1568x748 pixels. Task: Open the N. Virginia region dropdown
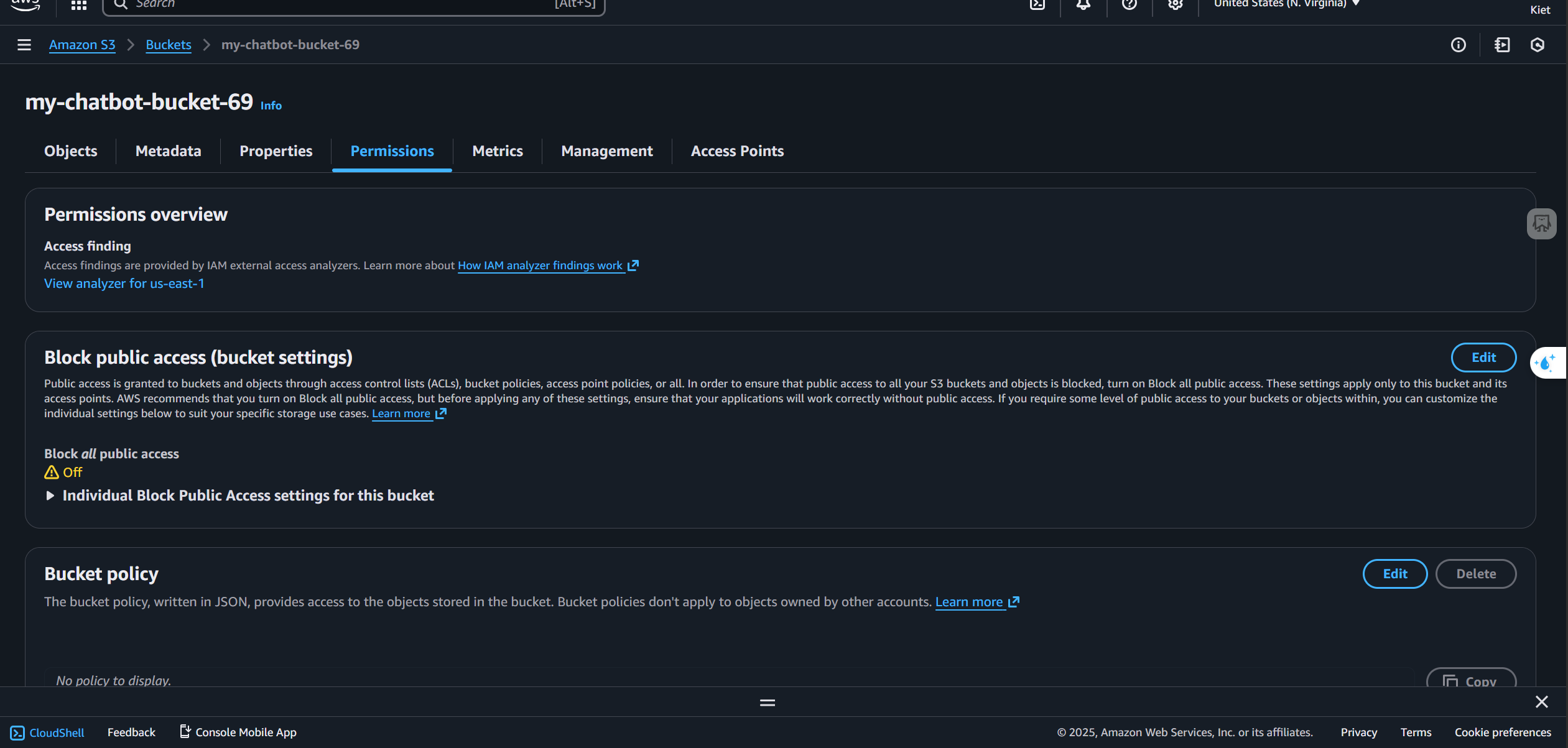pos(1286,4)
